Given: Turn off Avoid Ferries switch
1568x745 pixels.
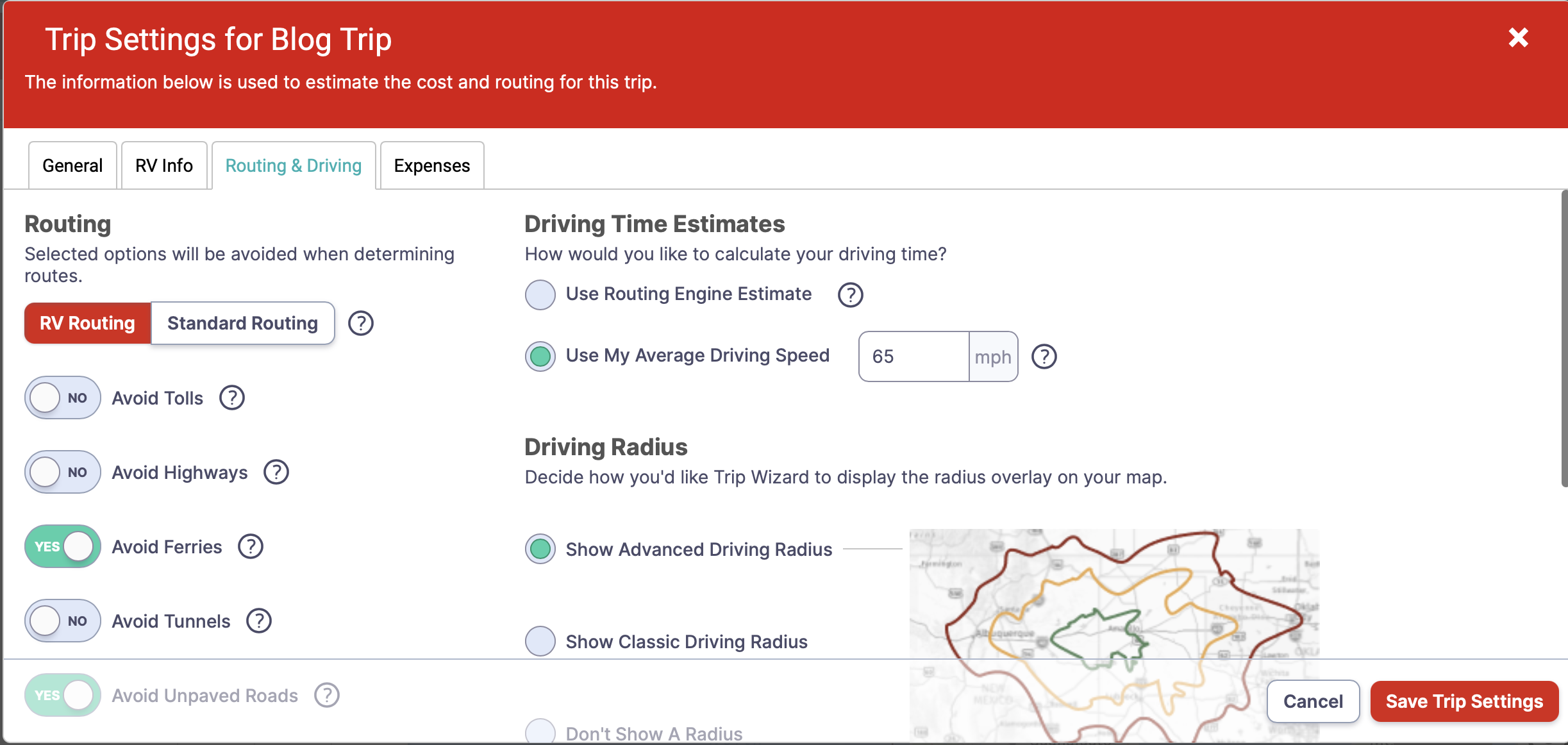Looking at the screenshot, I should [62, 546].
